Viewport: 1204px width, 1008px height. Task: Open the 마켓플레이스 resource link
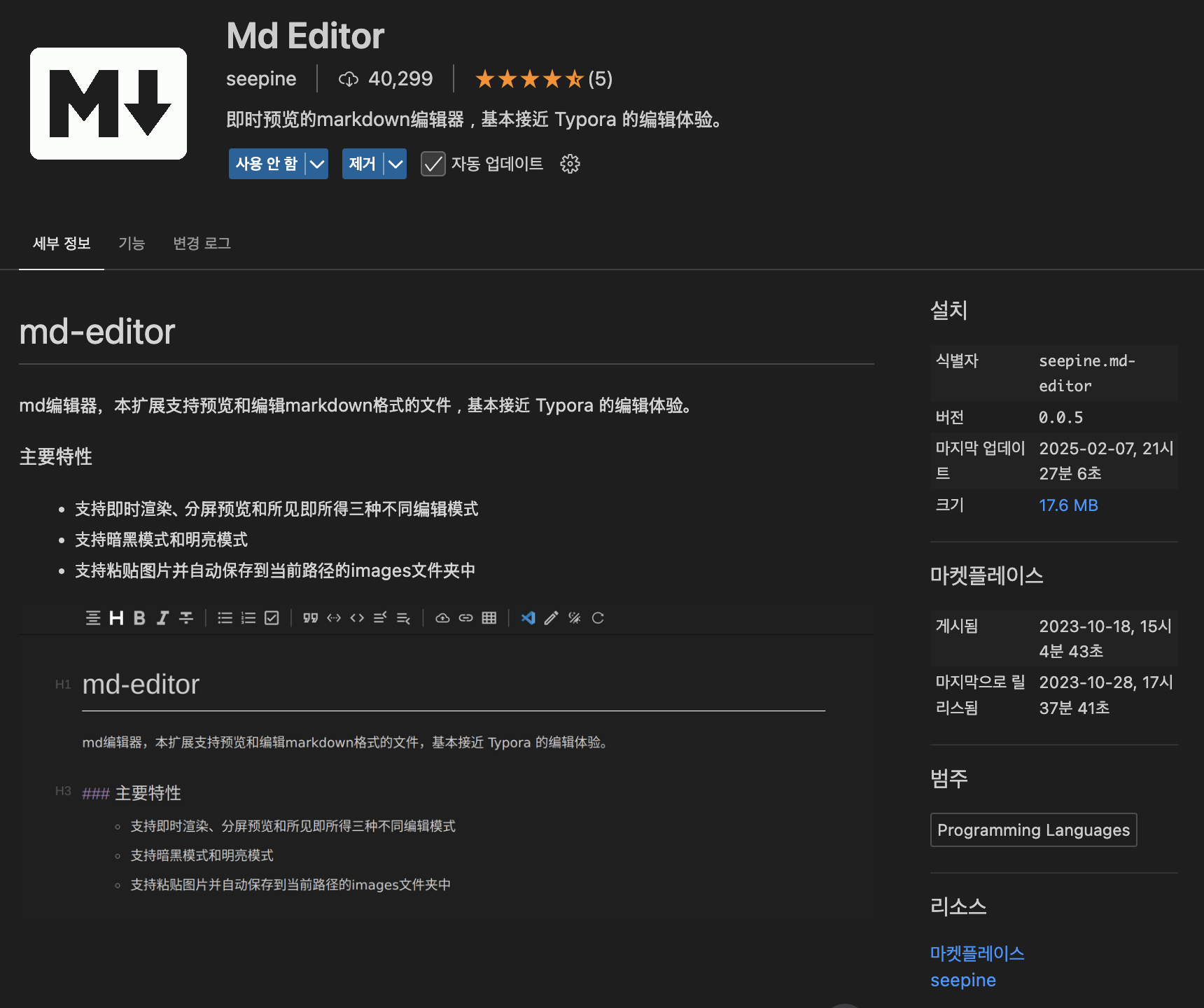point(977,953)
